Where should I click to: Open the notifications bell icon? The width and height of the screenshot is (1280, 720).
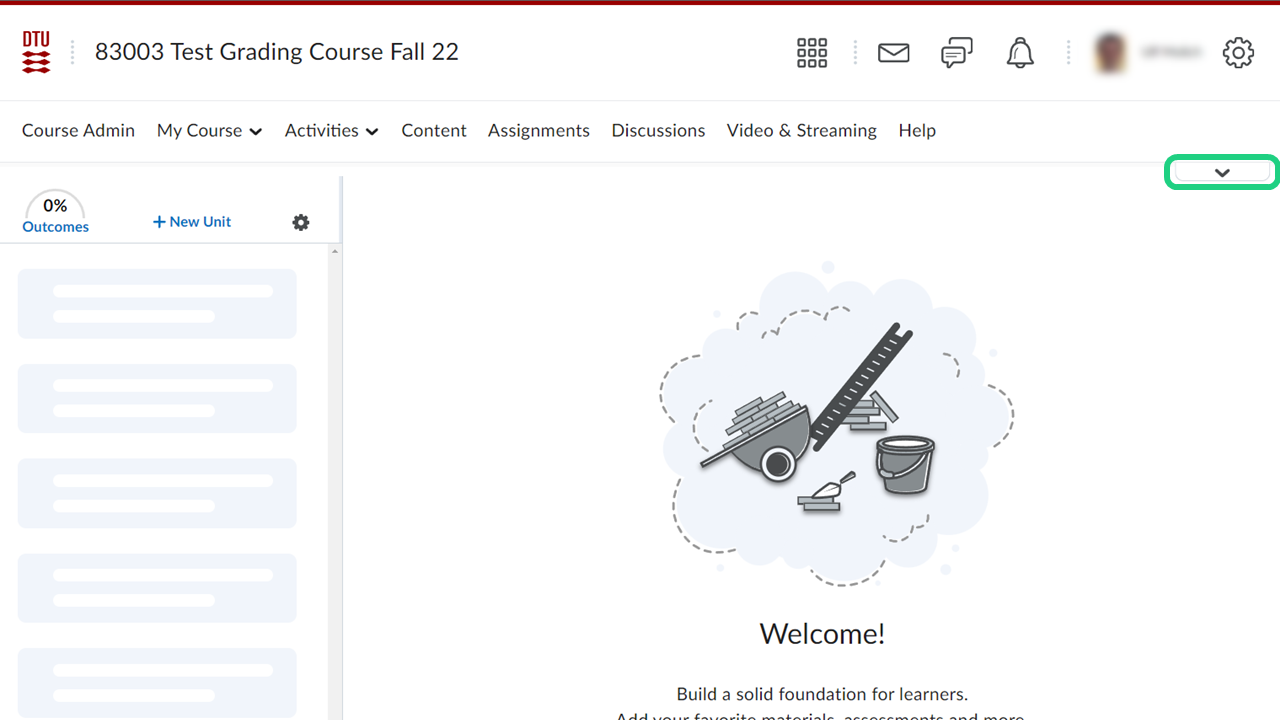coord(1020,53)
